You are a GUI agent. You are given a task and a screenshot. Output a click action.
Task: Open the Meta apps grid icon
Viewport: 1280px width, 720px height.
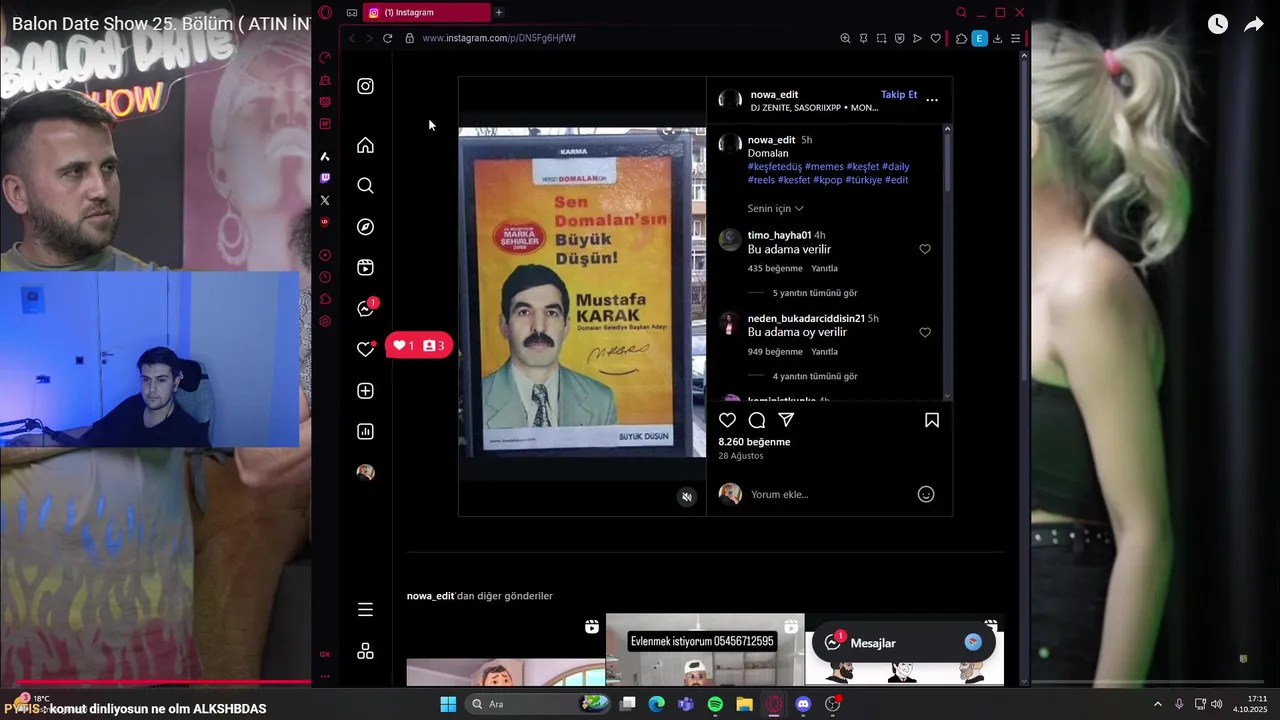(365, 651)
